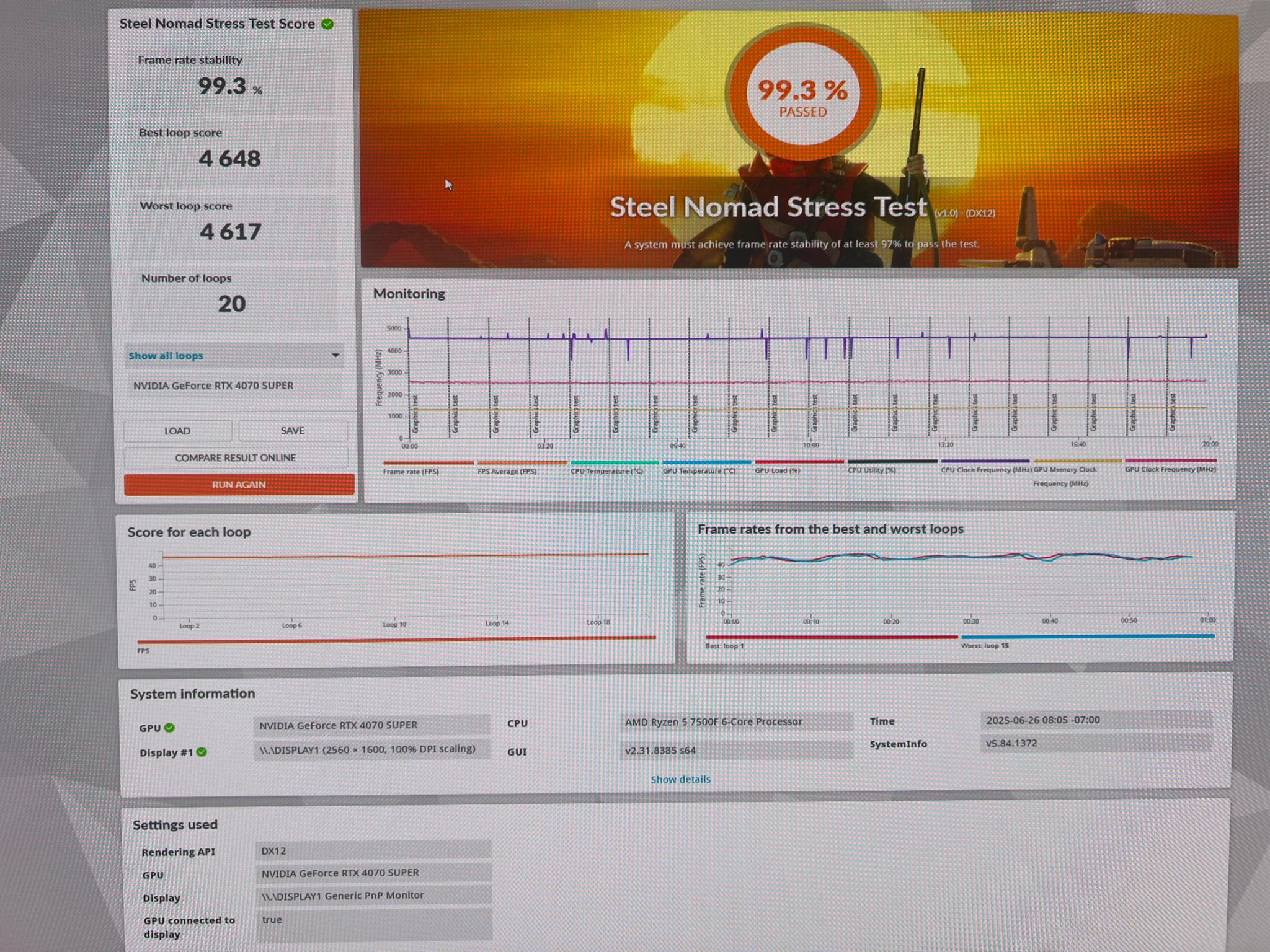
Task: Click the orange RUN AGAIN button
Action: [239, 484]
